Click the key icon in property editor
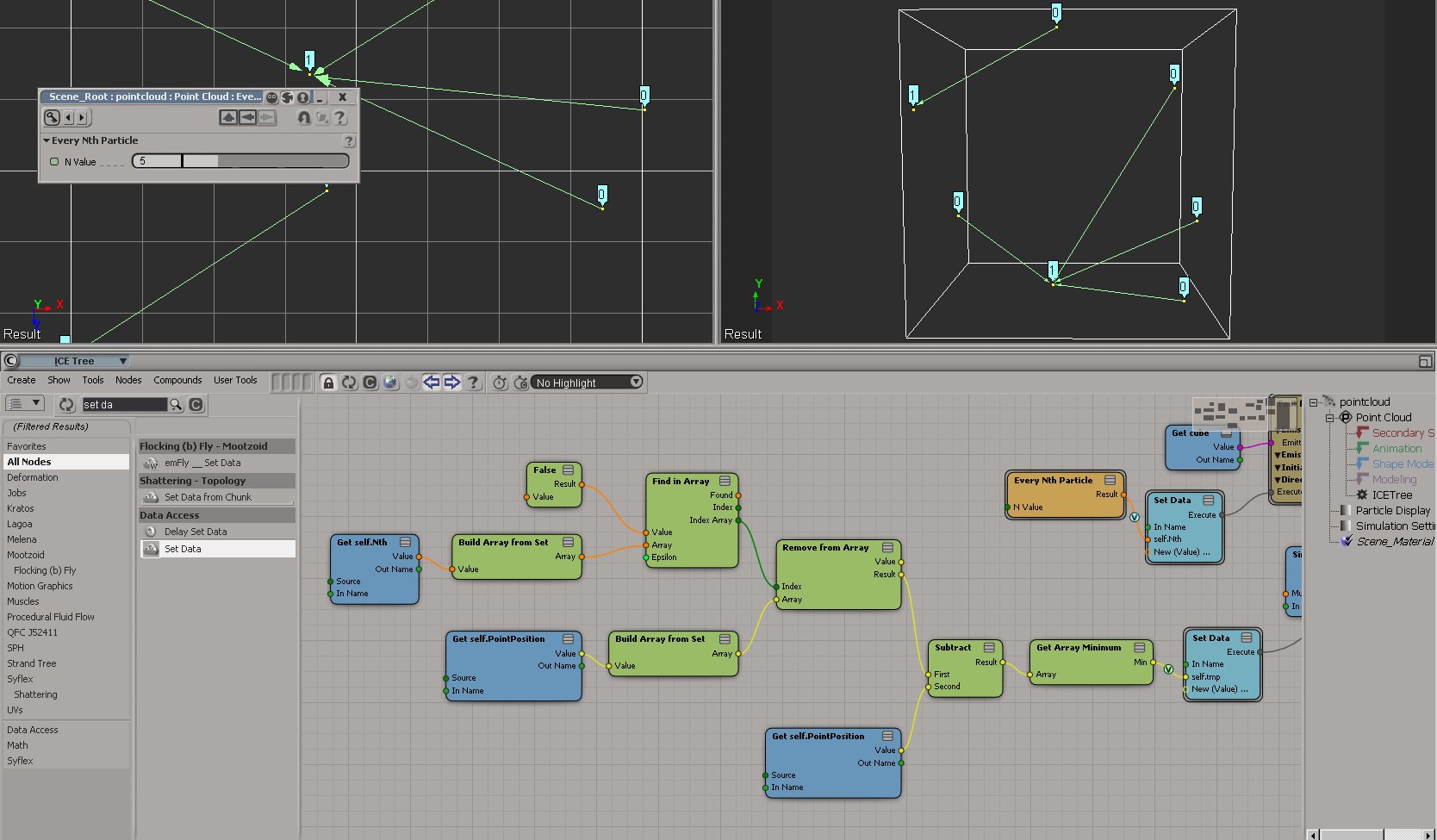The height and width of the screenshot is (840, 1437). pos(53,117)
